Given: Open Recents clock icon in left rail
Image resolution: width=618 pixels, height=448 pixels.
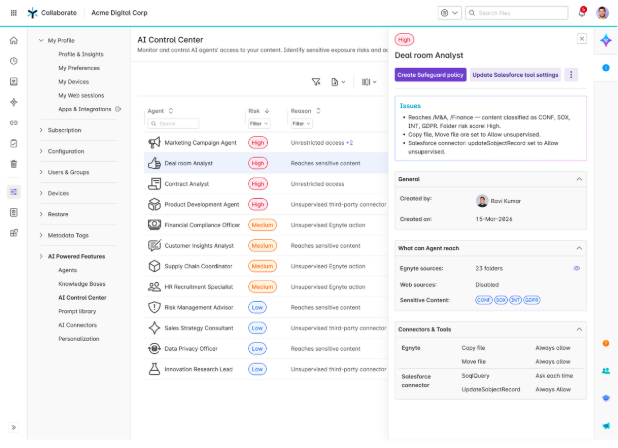Looking at the screenshot, I should pyautogui.click(x=14, y=61).
